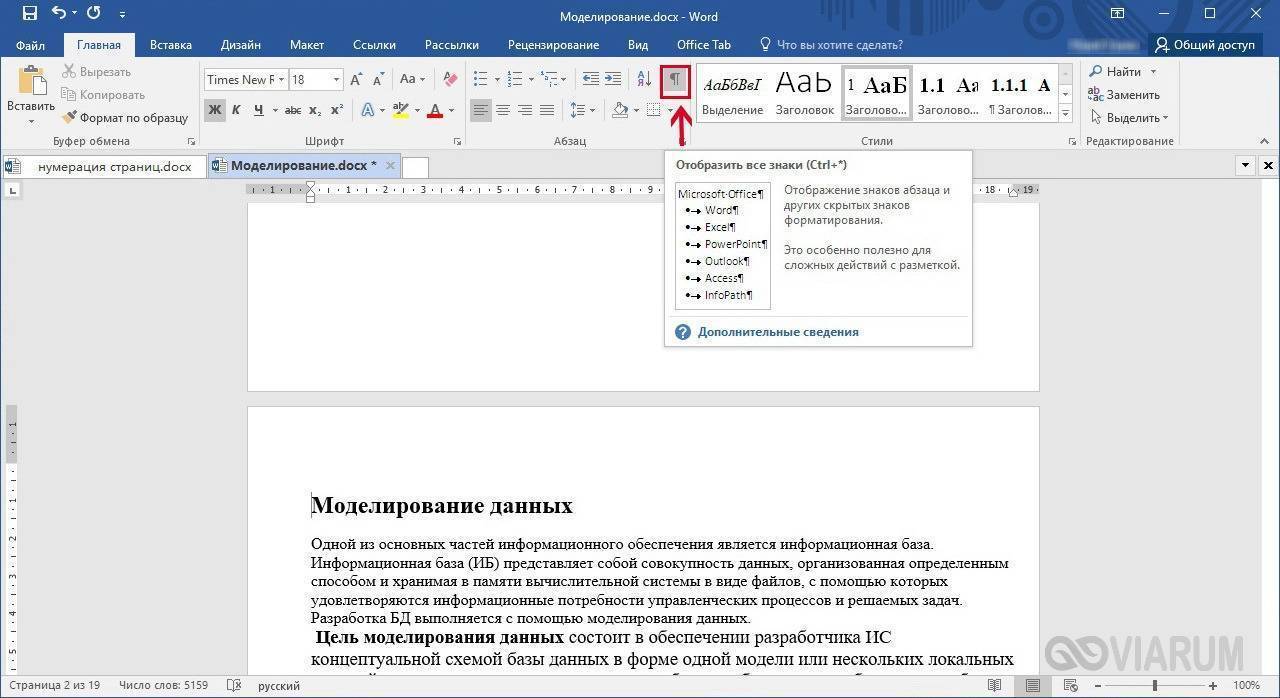
Task: Apply bulleted list formatting
Action: tap(480, 80)
